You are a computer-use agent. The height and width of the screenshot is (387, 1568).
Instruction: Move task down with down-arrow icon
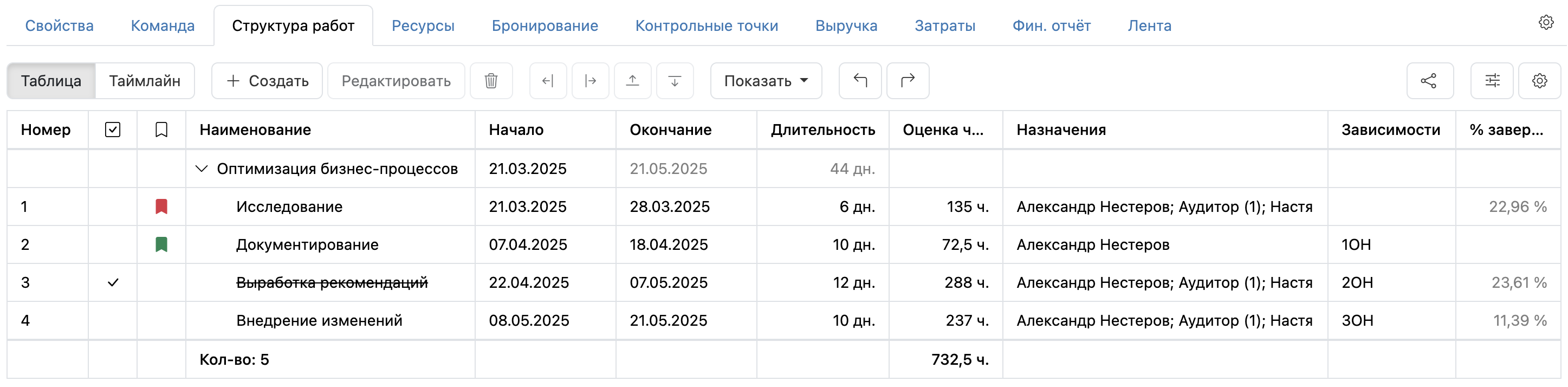click(x=674, y=80)
